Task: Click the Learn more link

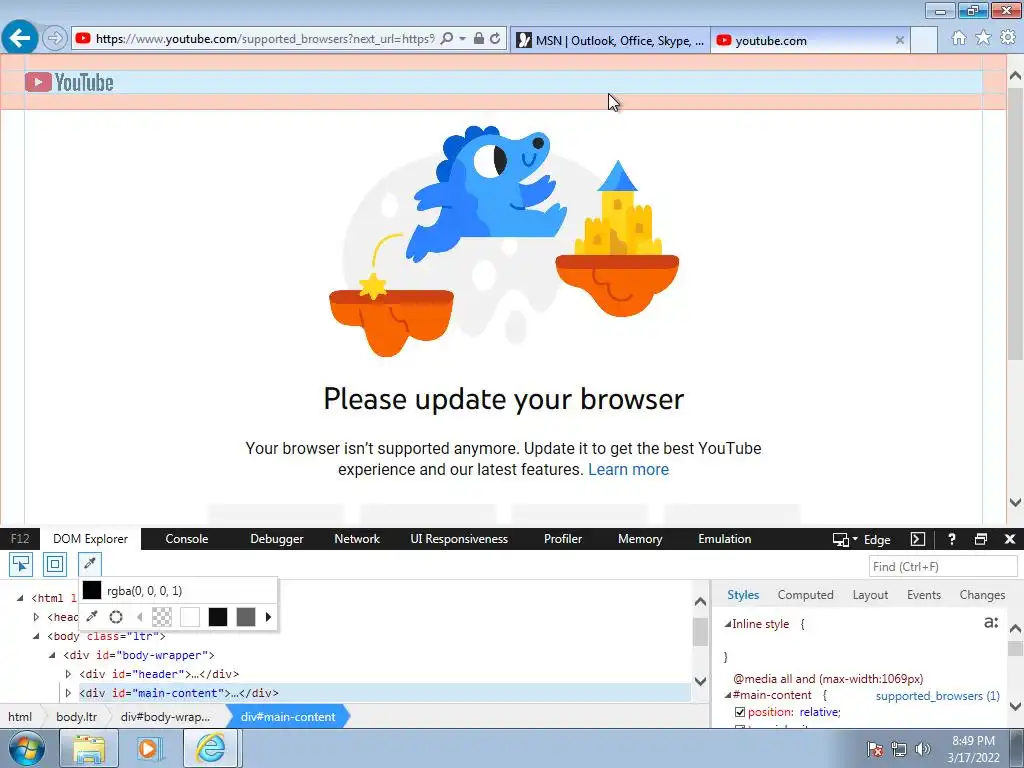Action: (628, 470)
